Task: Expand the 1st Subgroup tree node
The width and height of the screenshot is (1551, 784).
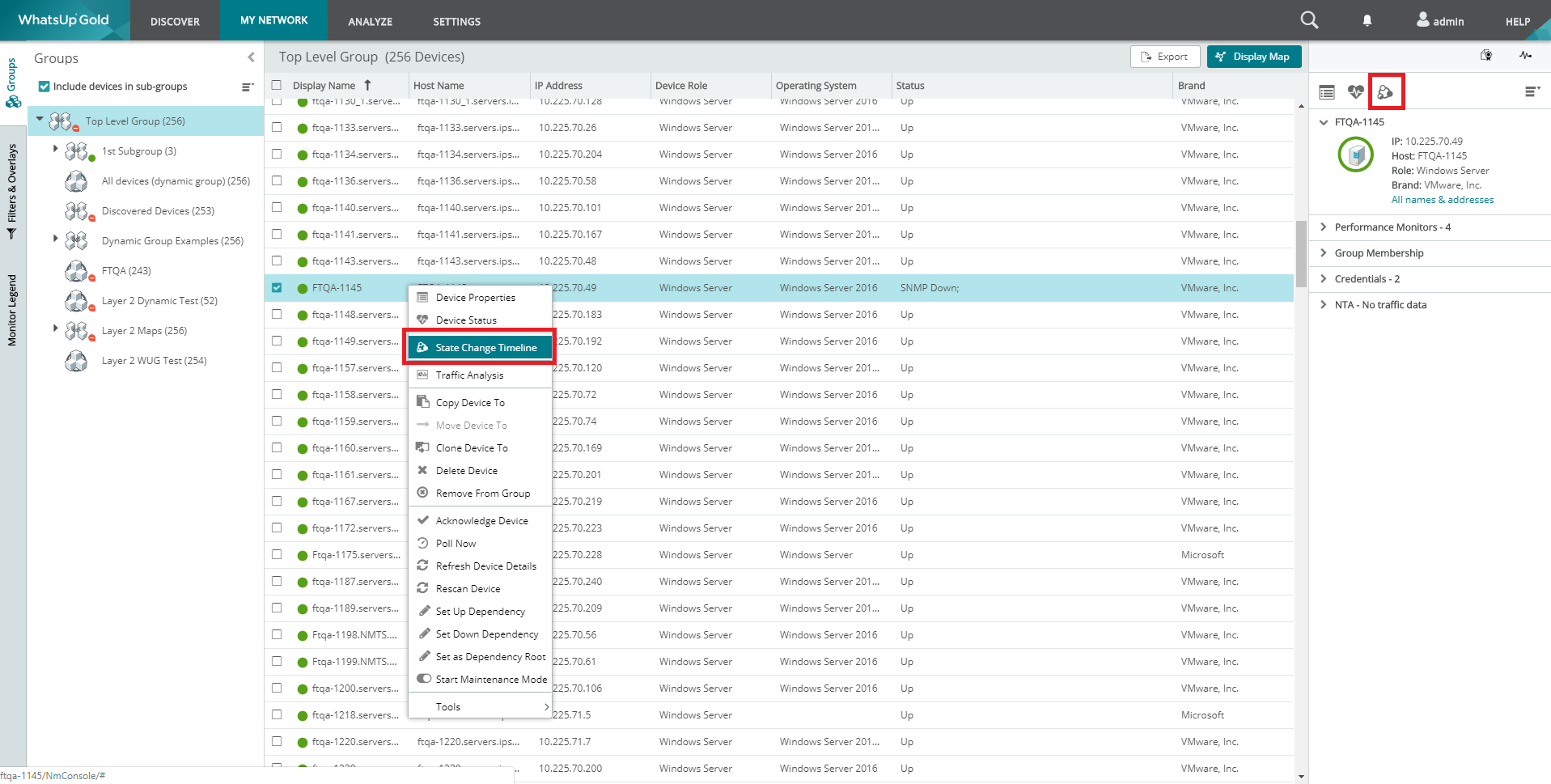Action: coord(55,149)
